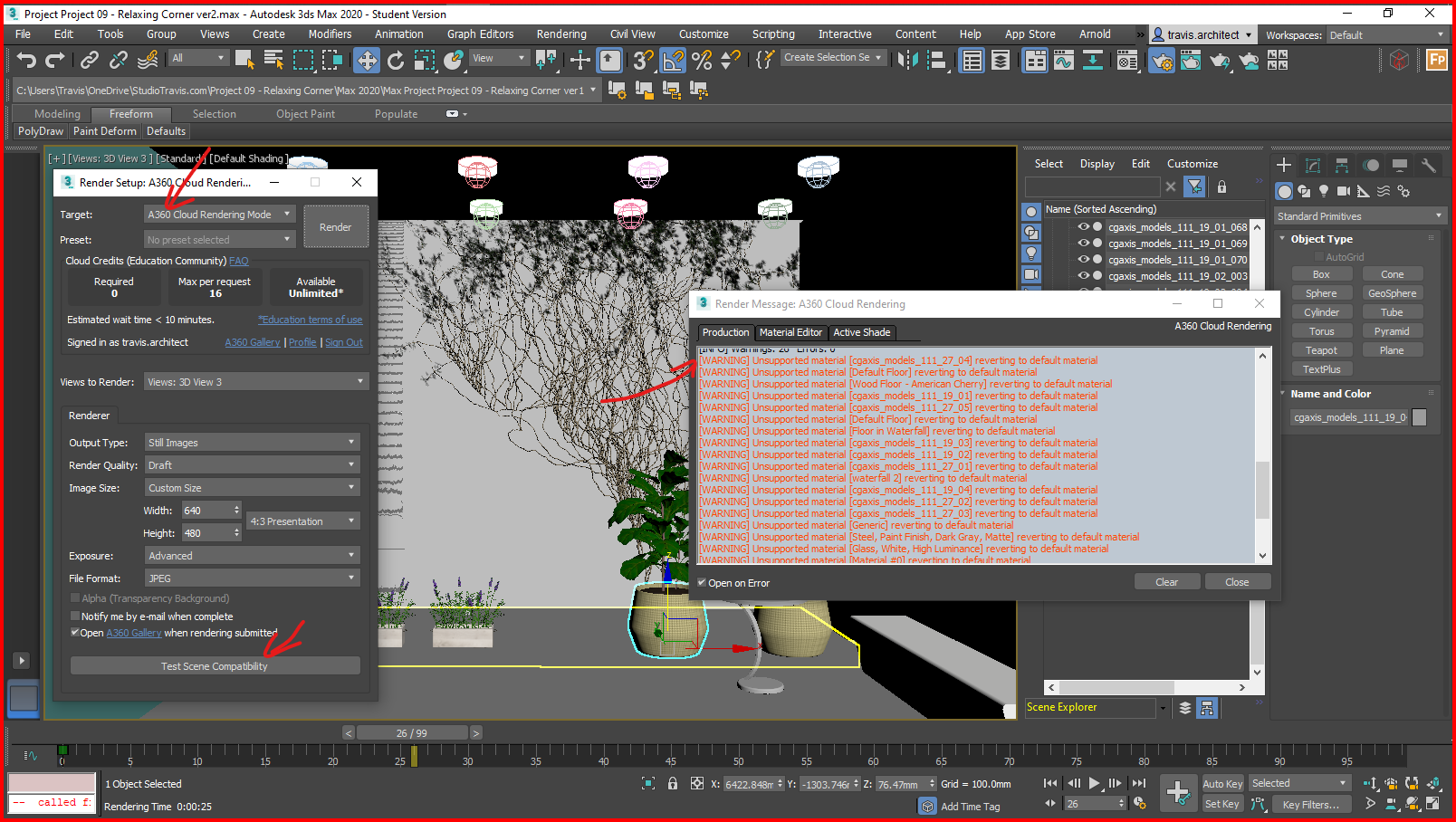Click the object color swatch under Name and Color
Viewport: 1456px width, 822px height.
coord(1420,417)
